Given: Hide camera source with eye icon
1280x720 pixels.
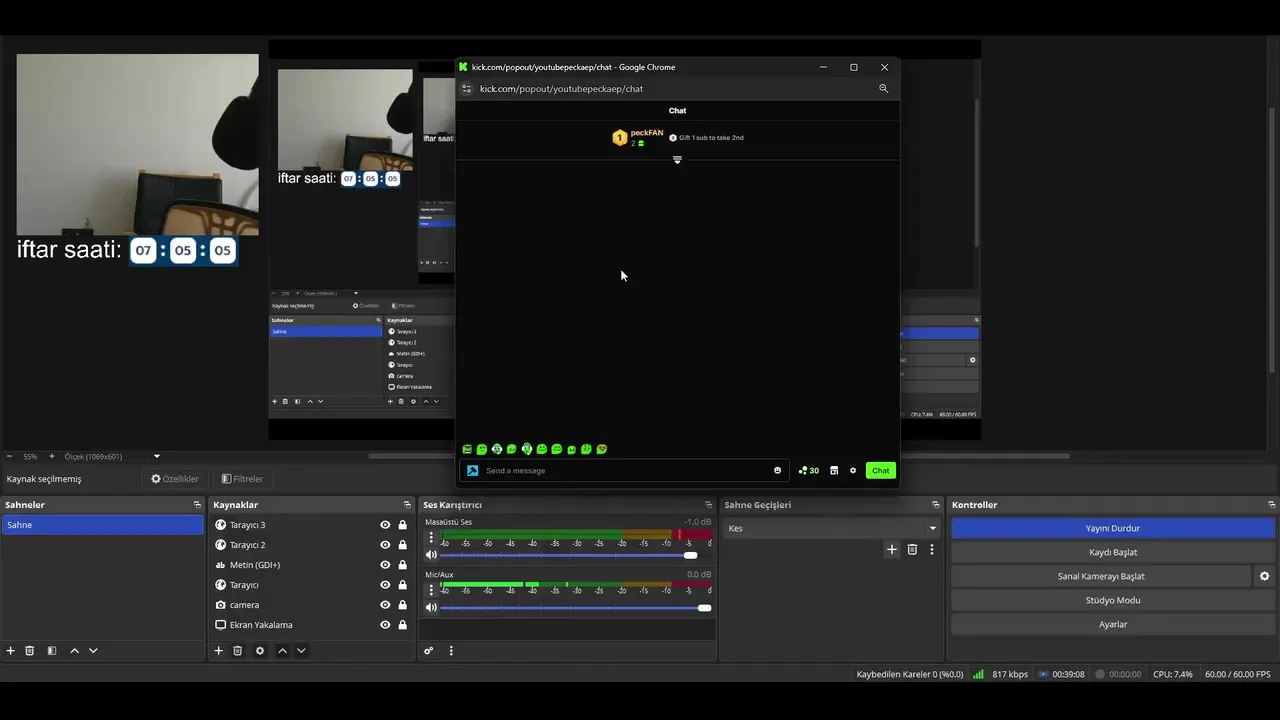Looking at the screenshot, I should [x=385, y=605].
